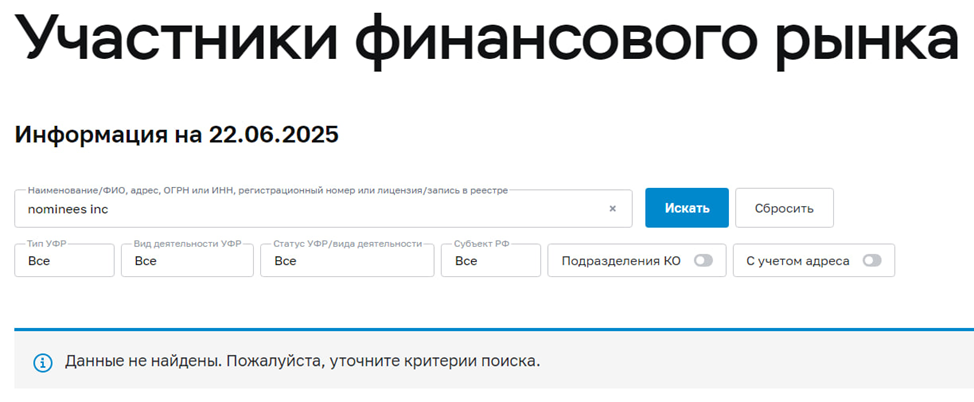Click the Тип УФР caption label
Viewport: 974px width, 402px height.
click(x=49, y=244)
